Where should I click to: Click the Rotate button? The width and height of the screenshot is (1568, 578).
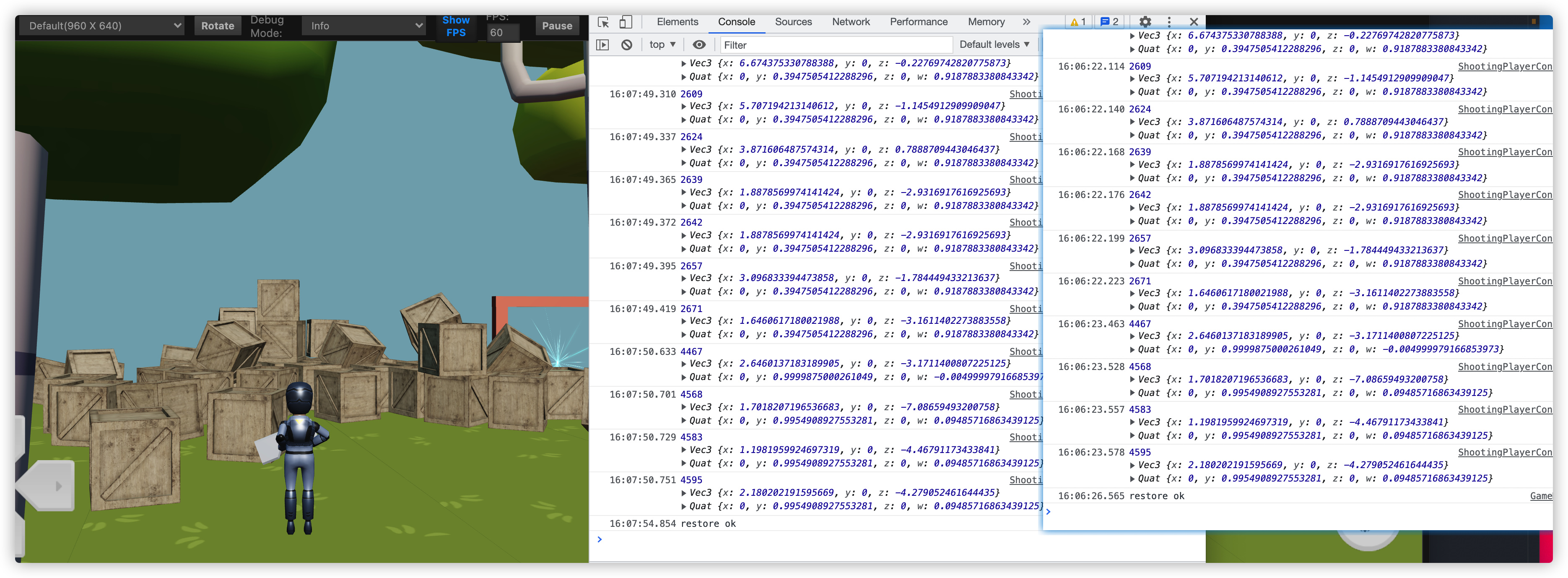click(x=217, y=26)
